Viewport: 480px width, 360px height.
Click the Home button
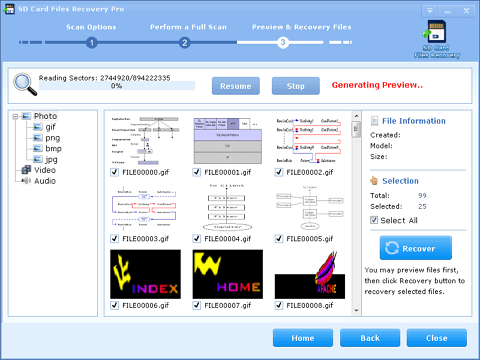click(x=303, y=338)
